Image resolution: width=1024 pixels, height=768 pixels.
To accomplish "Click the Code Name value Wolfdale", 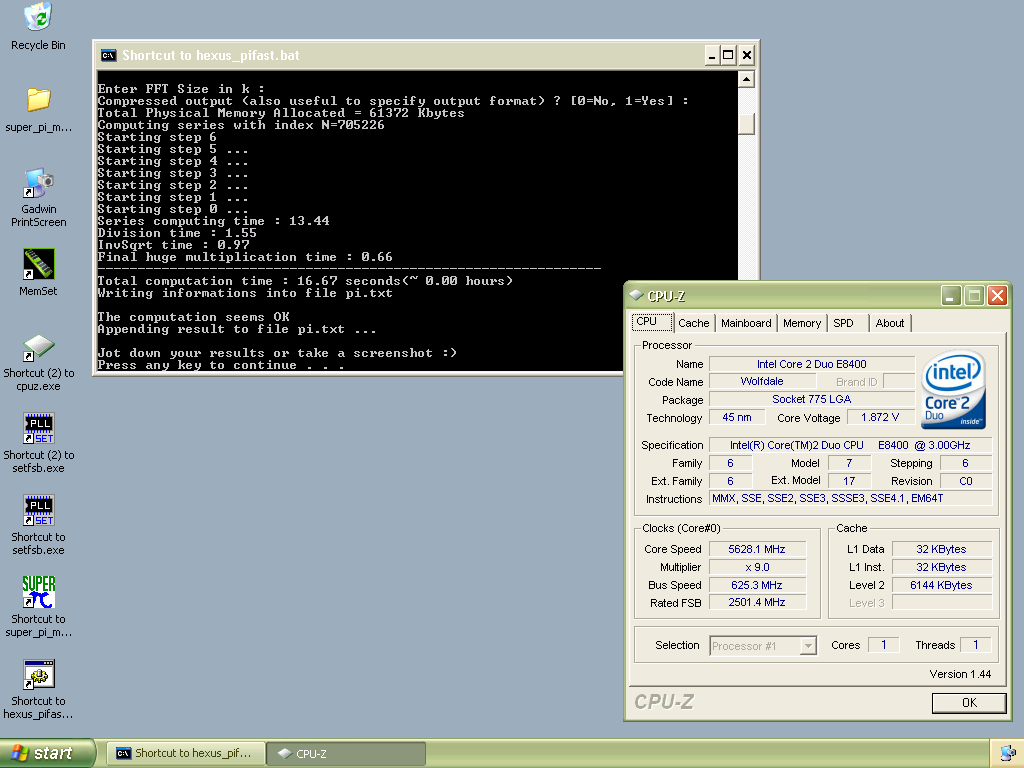I will [762, 381].
